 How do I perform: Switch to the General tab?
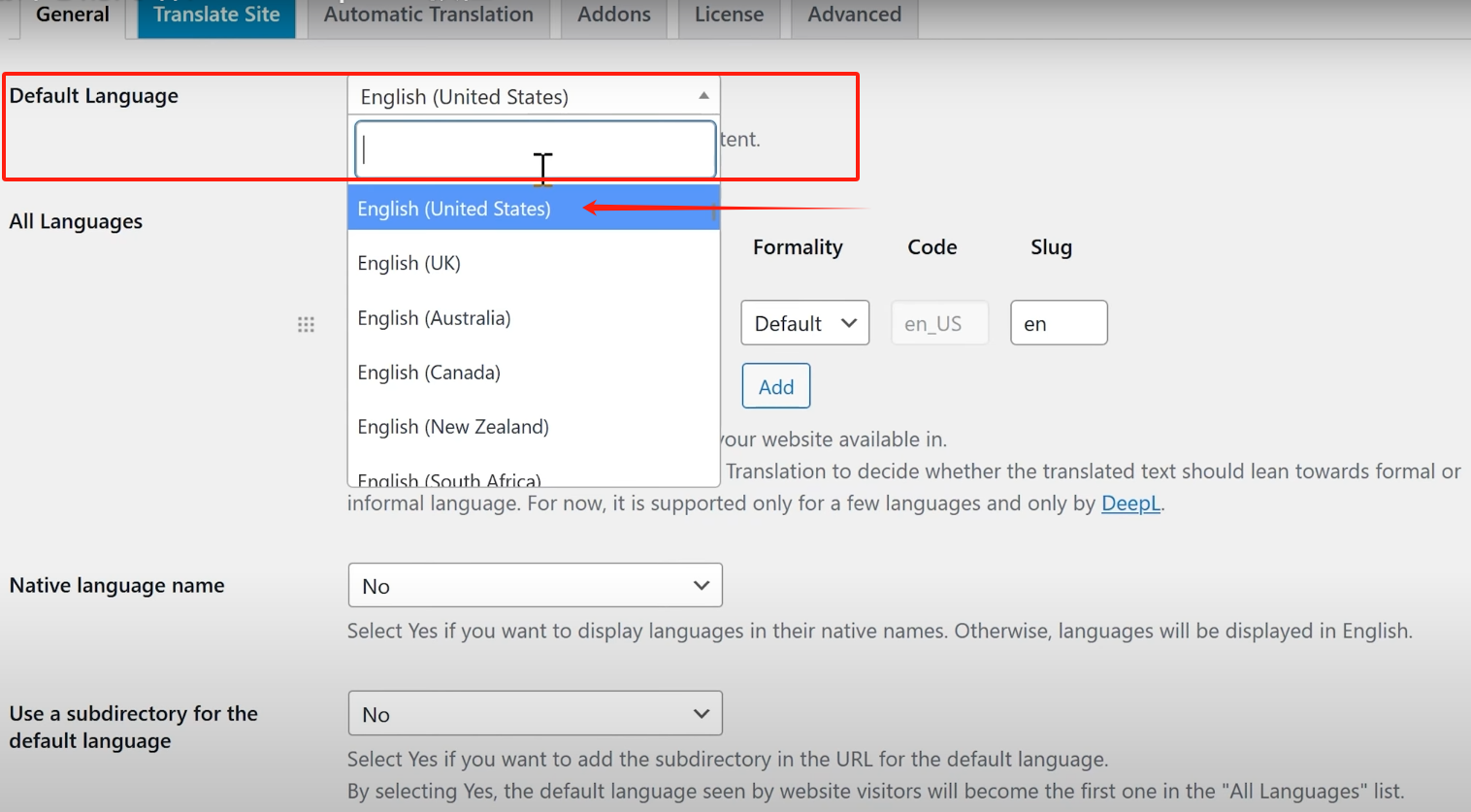coord(72,16)
